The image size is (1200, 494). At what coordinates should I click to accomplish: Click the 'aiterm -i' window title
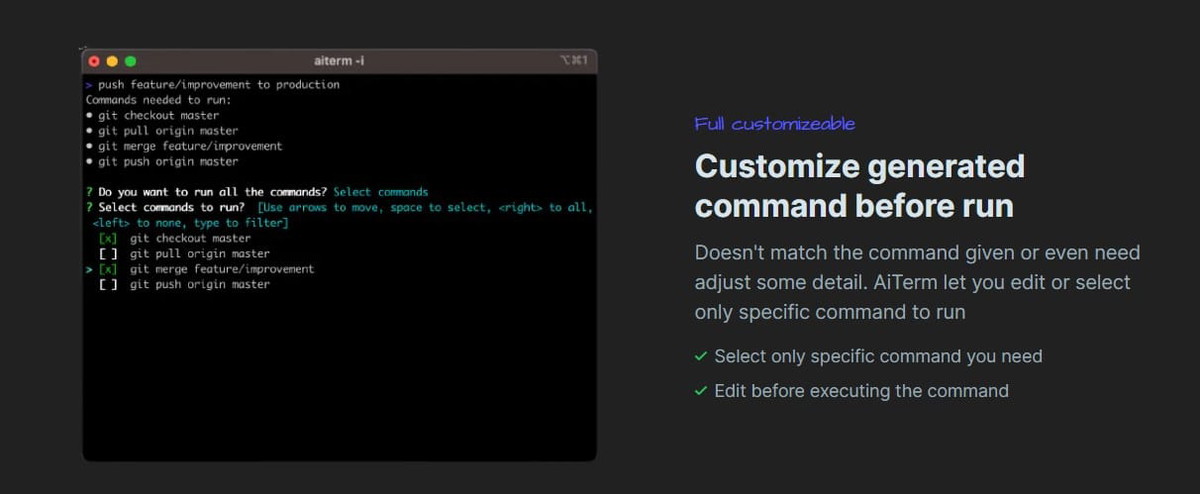pos(339,61)
